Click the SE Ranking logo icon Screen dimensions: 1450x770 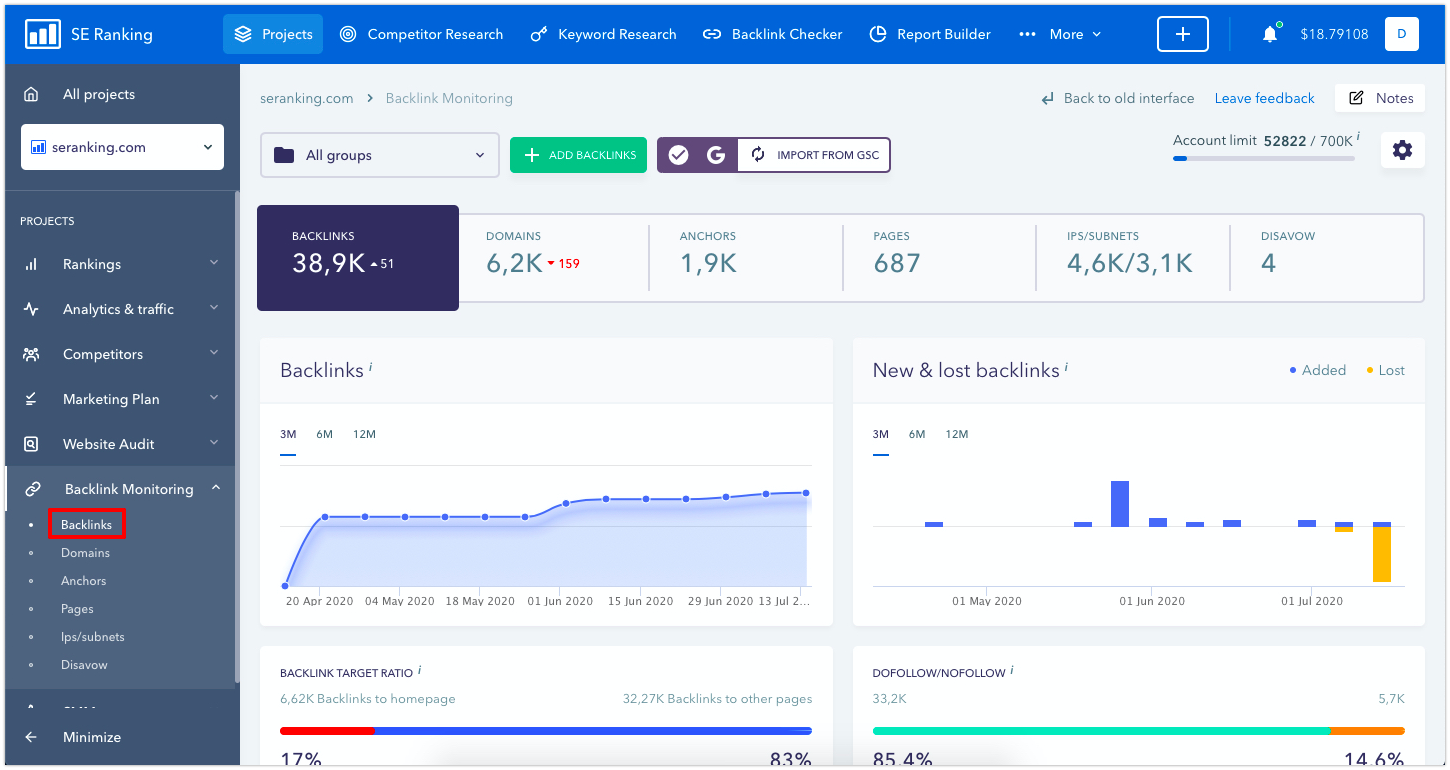(43, 34)
